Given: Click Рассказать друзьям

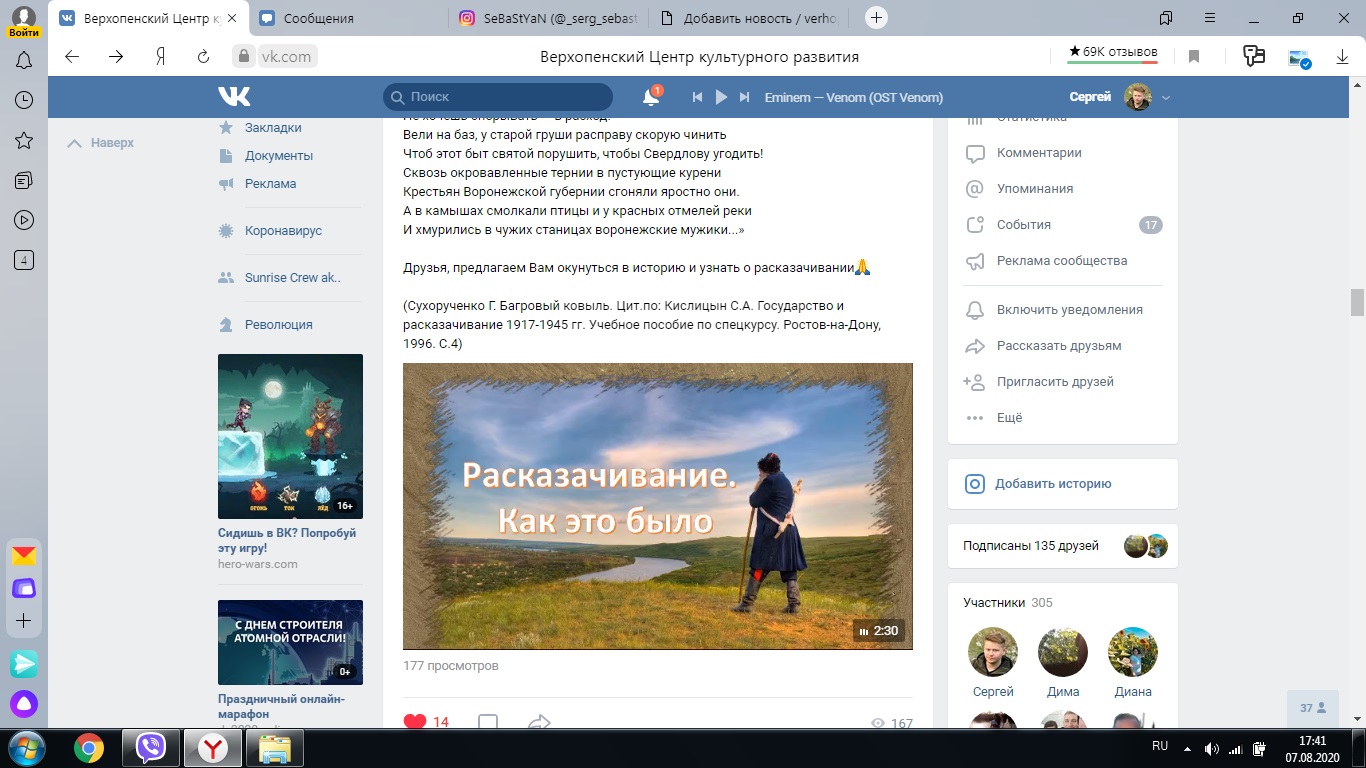Looking at the screenshot, I should (x=1059, y=346).
